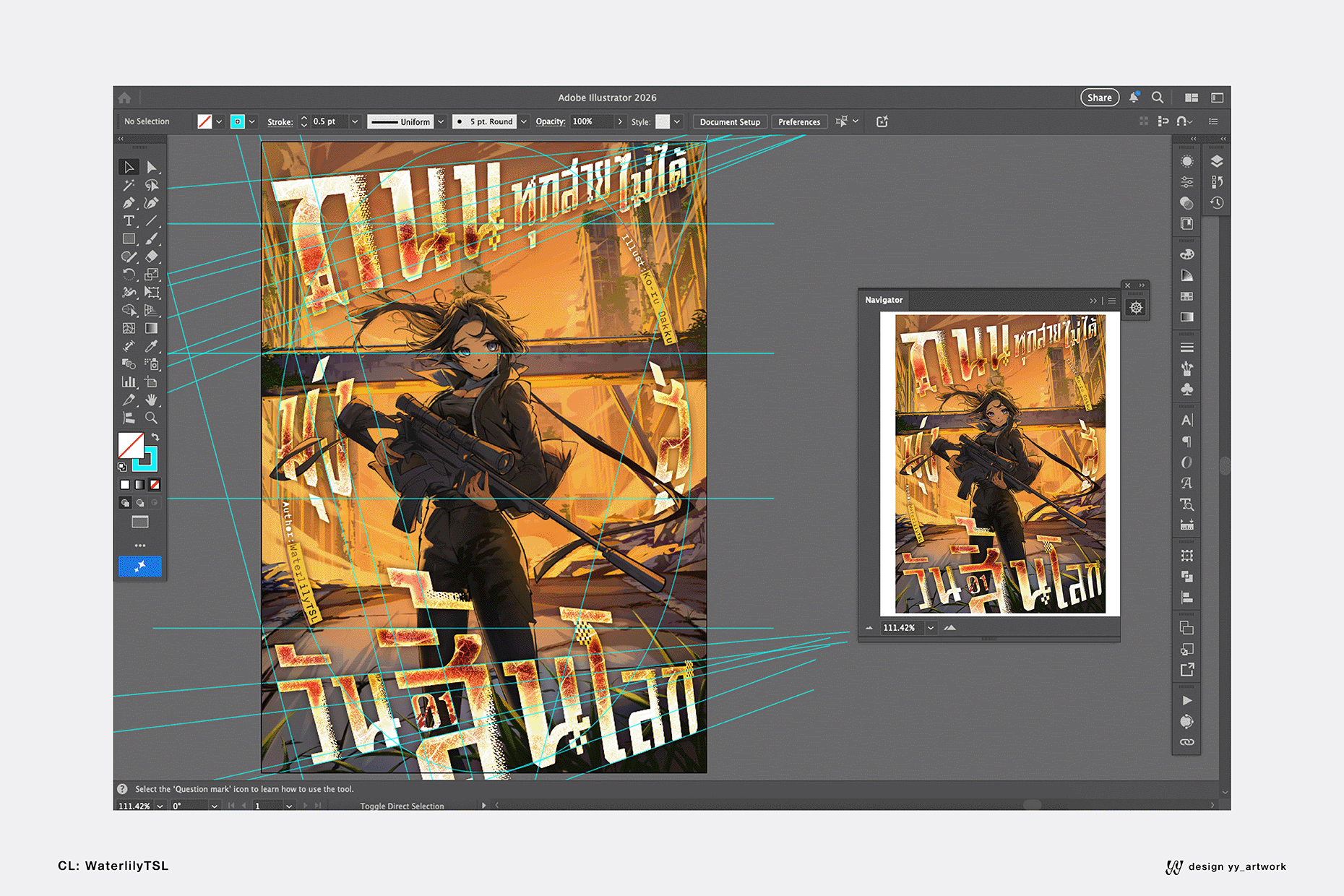
Task: Open graphic Style dropdown
Action: (677, 121)
